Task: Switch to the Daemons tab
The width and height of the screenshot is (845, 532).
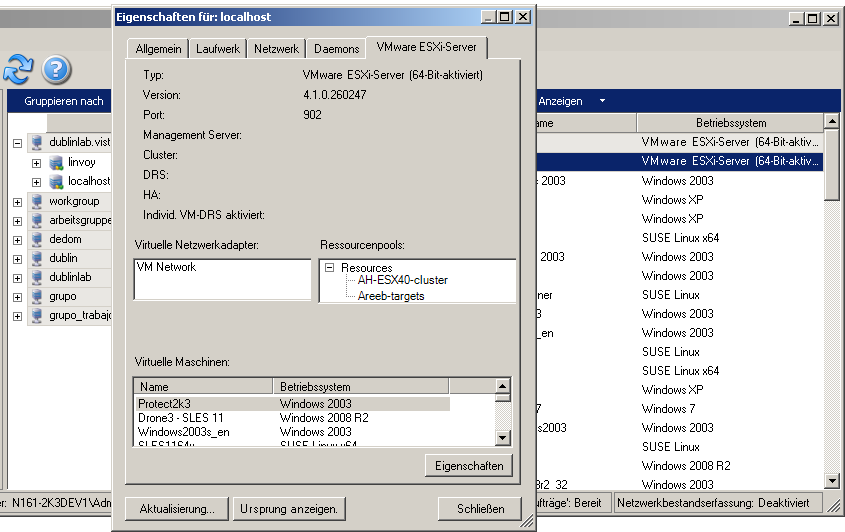Action: pyautogui.click(x=336, y=49)
